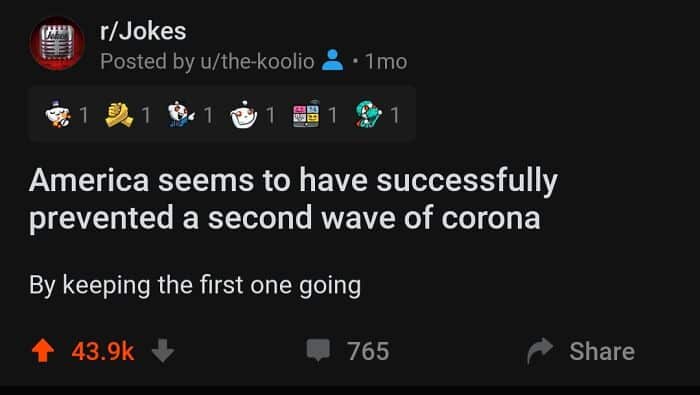Open comments via speech bubble icon

pos(318,350)
